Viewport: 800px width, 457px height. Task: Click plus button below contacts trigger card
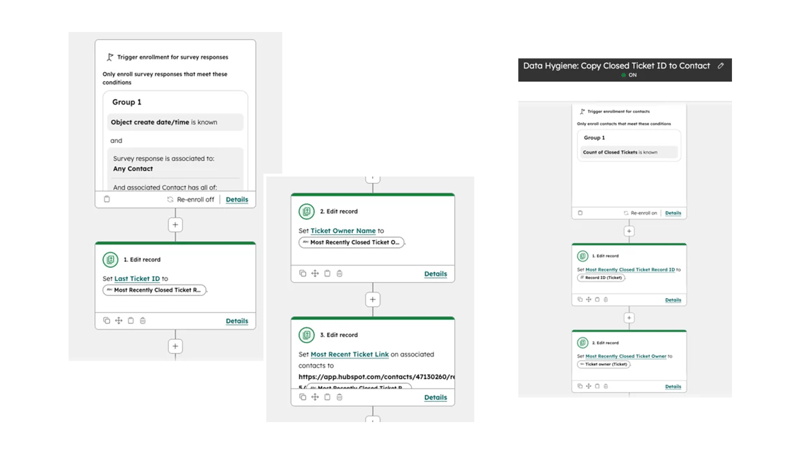tap(629, 231)
